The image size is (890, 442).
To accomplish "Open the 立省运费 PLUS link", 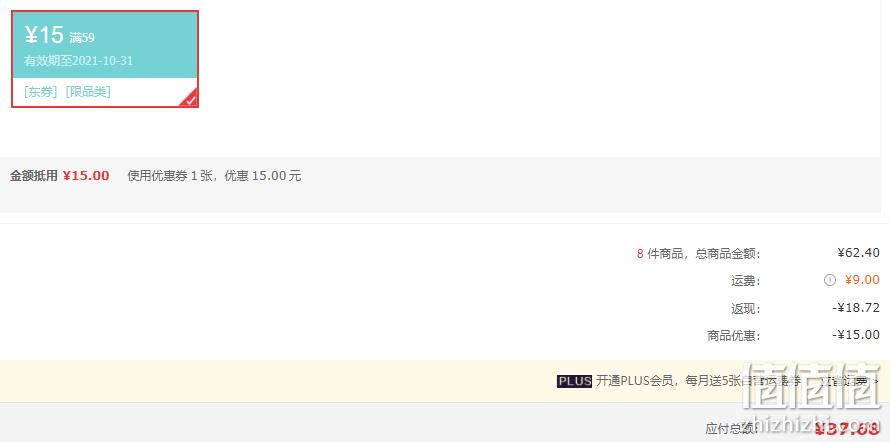I will (845, 382).
